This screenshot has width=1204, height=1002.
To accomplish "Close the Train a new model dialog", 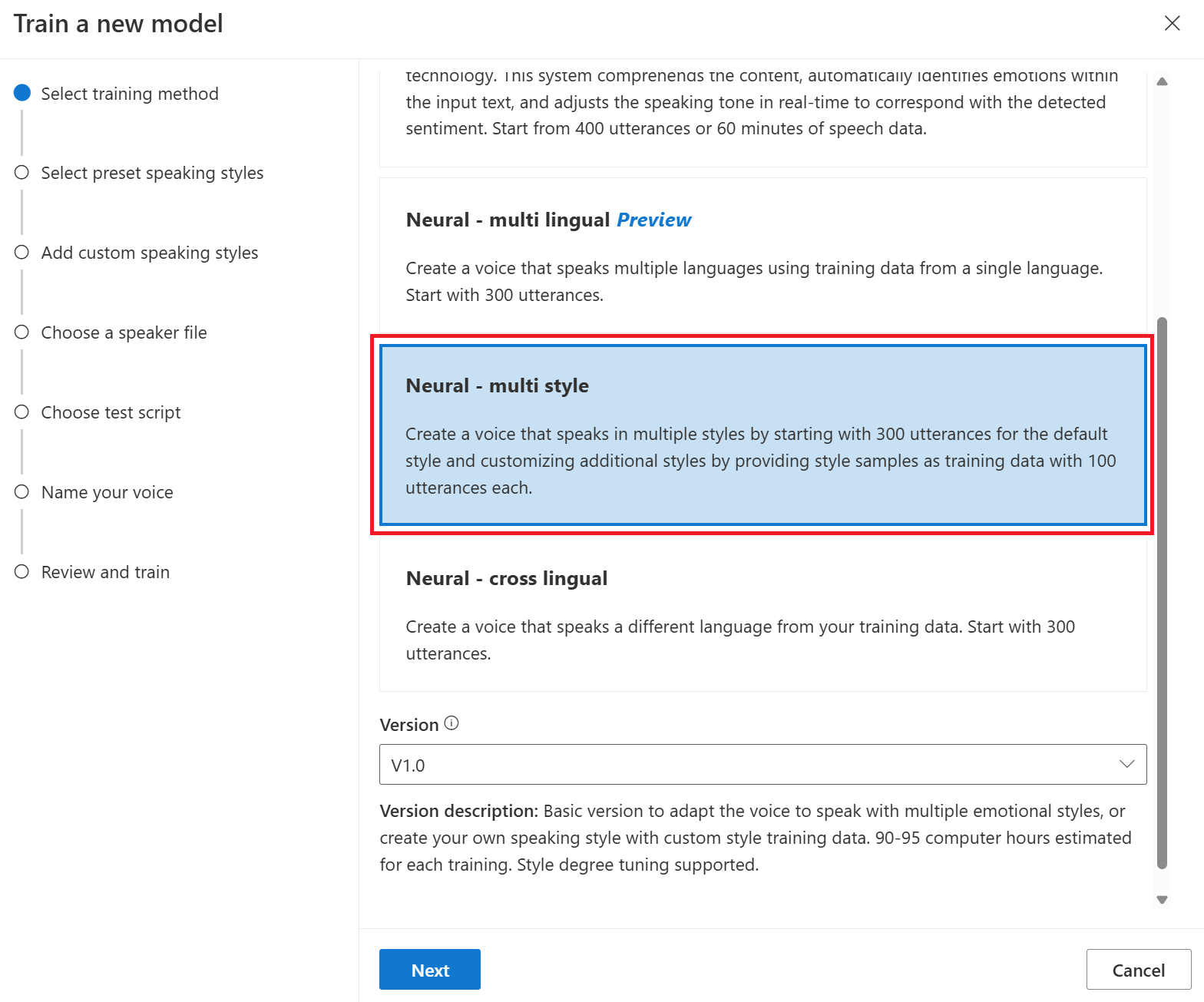I will tap(1172, 23).
